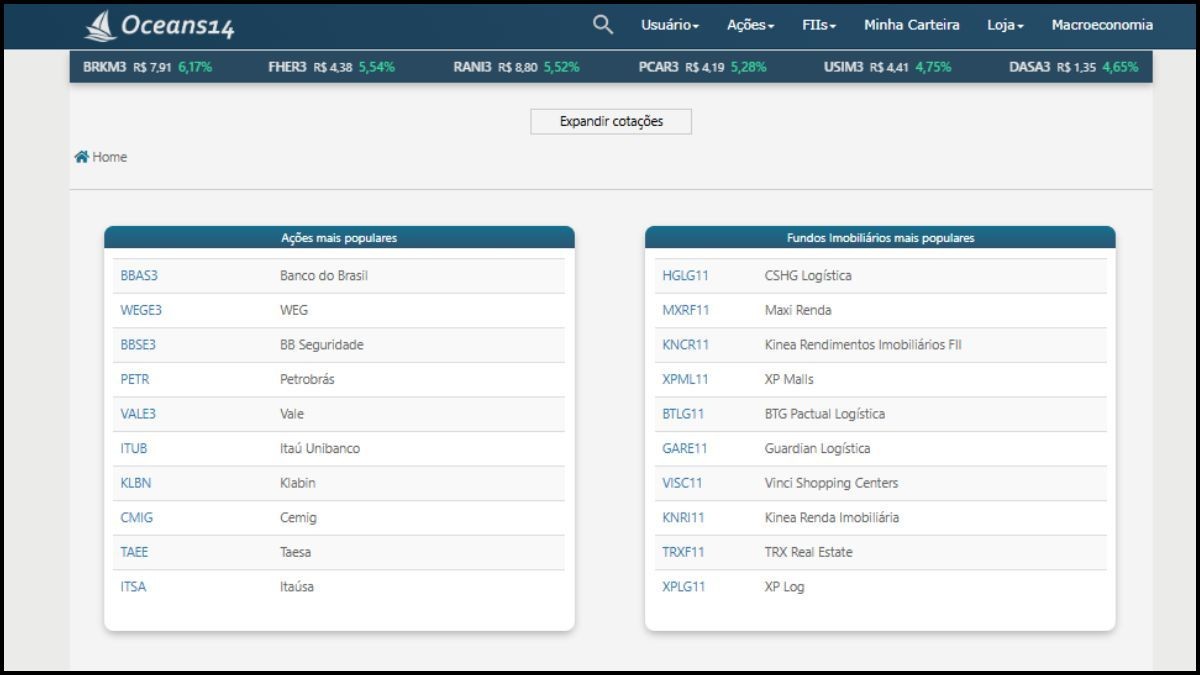Open the Ações dropdown menu
Image resolution: width=1200 pixels, height=675 pixels.
[x=750, y=25]
